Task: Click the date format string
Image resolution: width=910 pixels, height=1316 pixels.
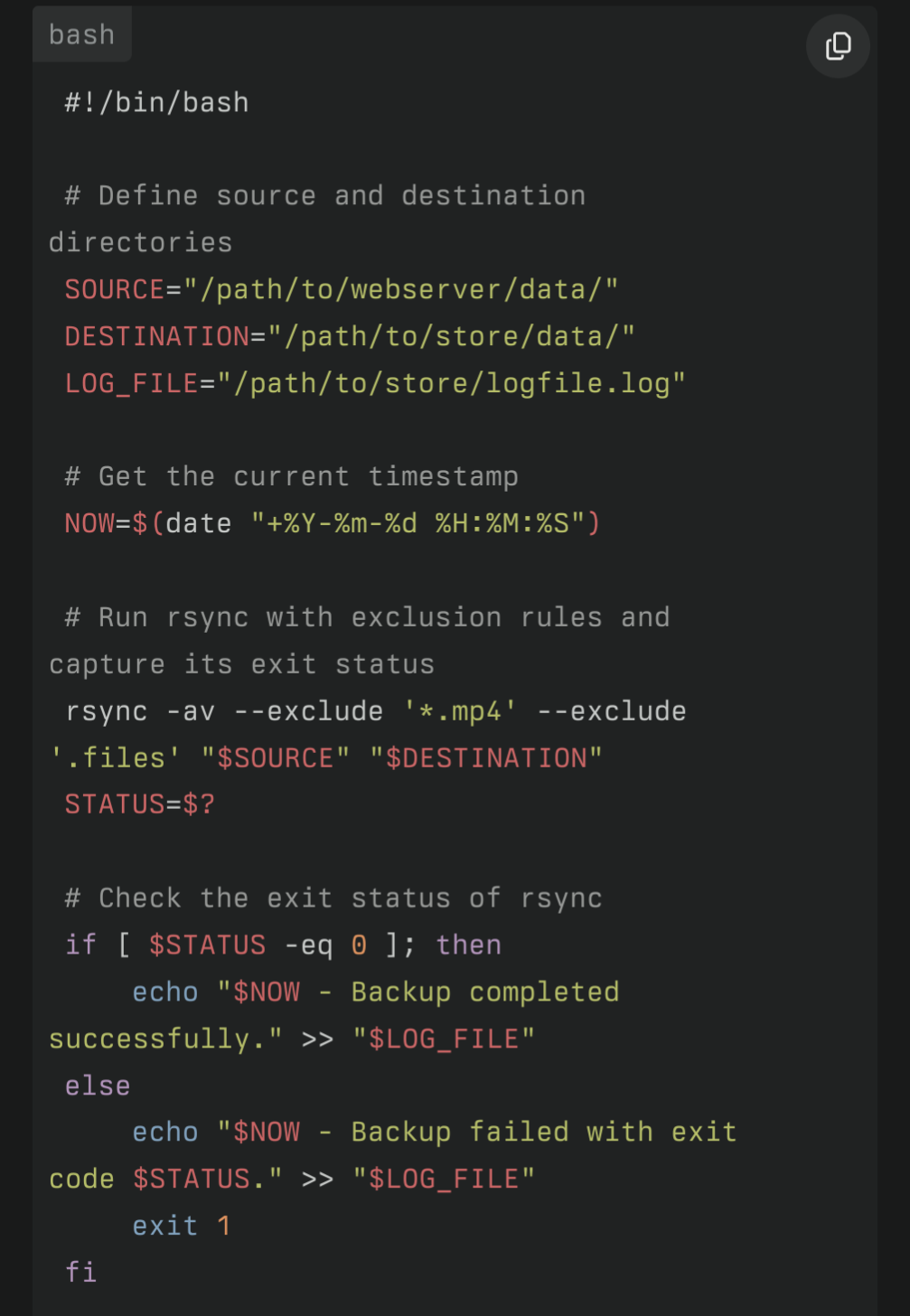Action: click(x=418, y=523)
